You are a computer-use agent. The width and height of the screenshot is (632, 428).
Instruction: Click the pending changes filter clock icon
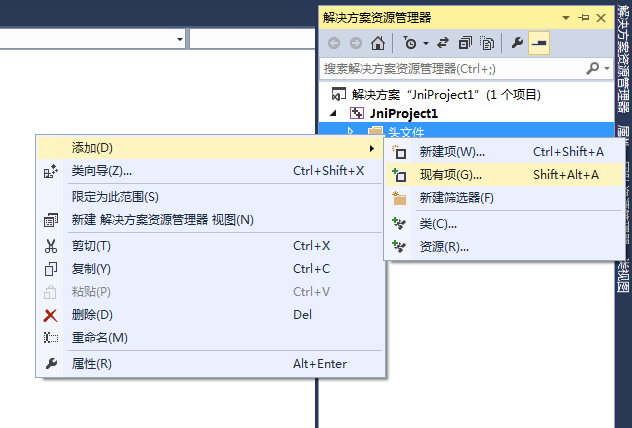point(410,43)
